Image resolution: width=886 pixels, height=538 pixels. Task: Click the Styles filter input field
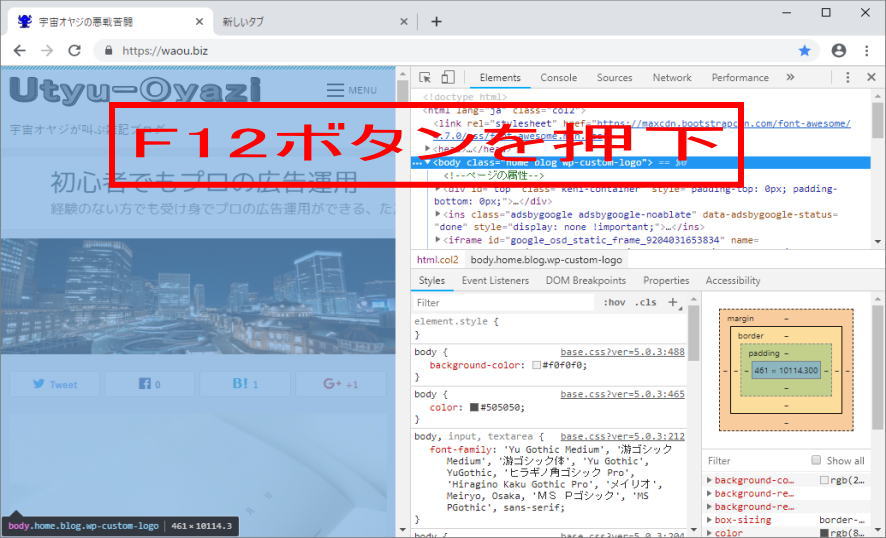click(x=500, y=303)
